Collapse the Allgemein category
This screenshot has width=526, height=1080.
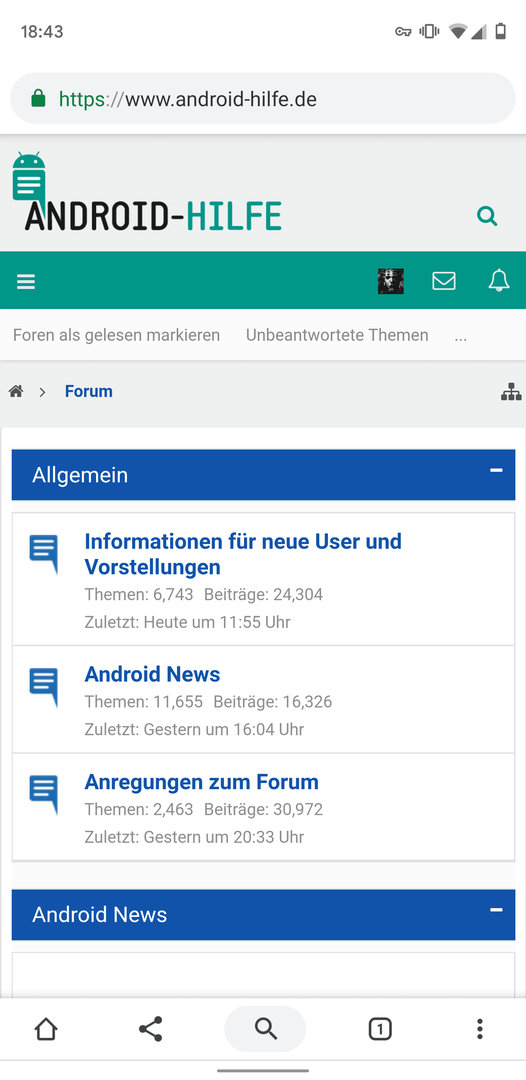[496, 470]
